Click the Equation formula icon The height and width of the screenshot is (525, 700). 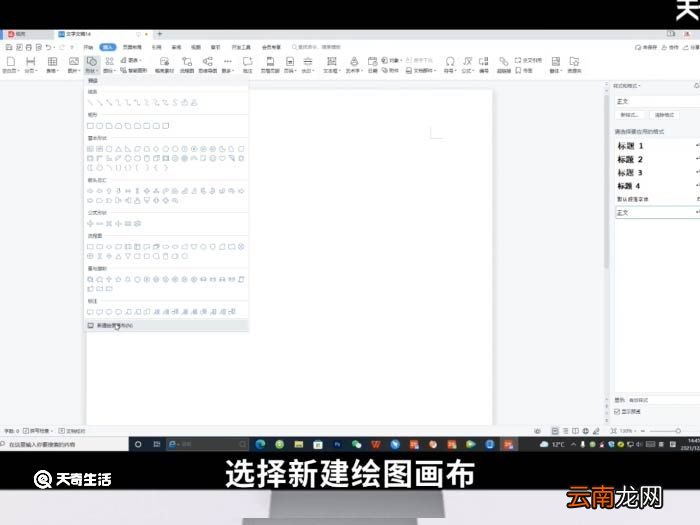pos(467,65)
